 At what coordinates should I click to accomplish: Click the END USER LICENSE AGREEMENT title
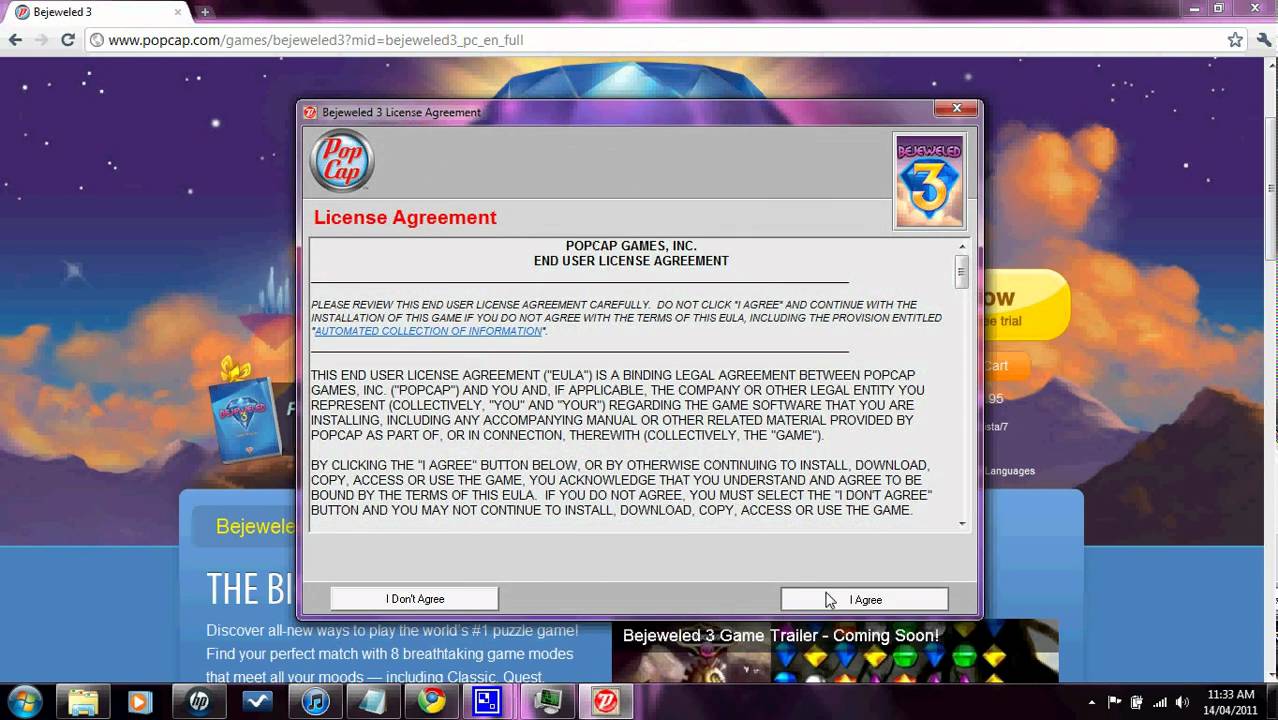pos(631,261)
